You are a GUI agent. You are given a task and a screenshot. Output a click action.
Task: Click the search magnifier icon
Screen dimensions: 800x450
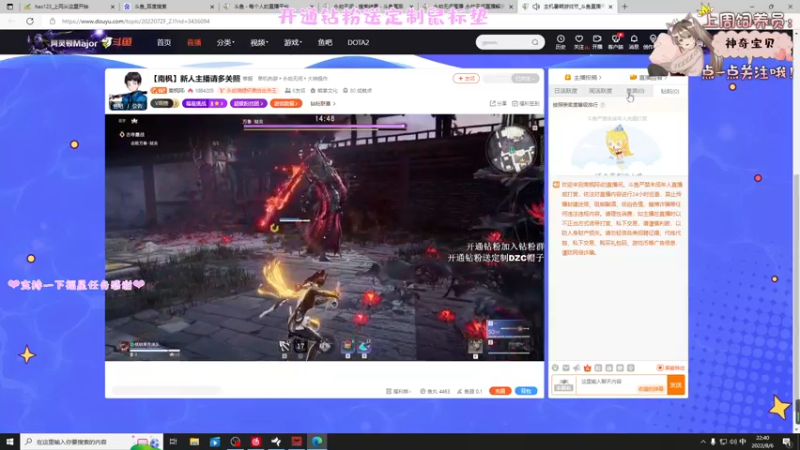pyautogui.click(x=535, y=42)
